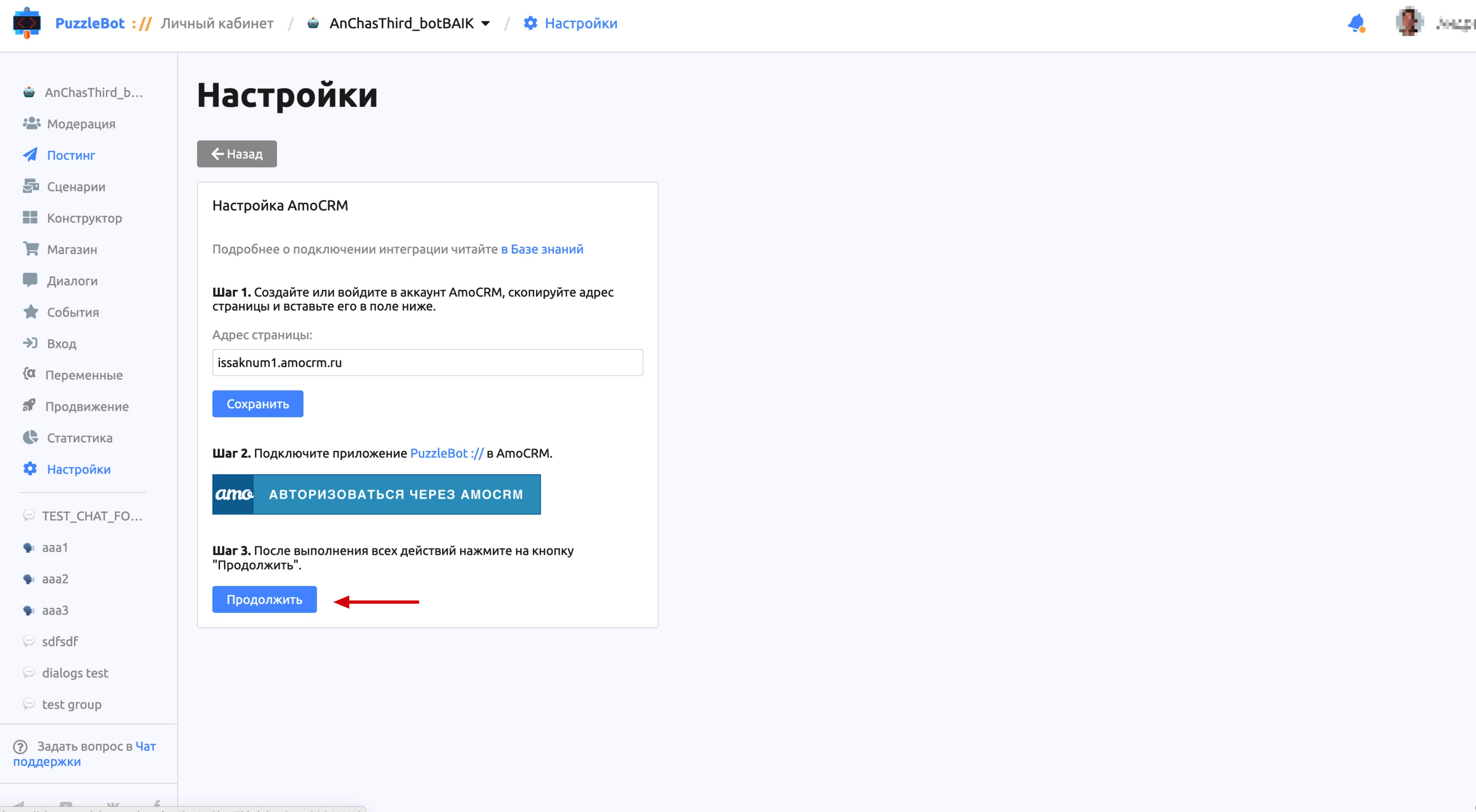Open the aaa2 channel
The image size is (1476, 812).
(x=55, y=579)
